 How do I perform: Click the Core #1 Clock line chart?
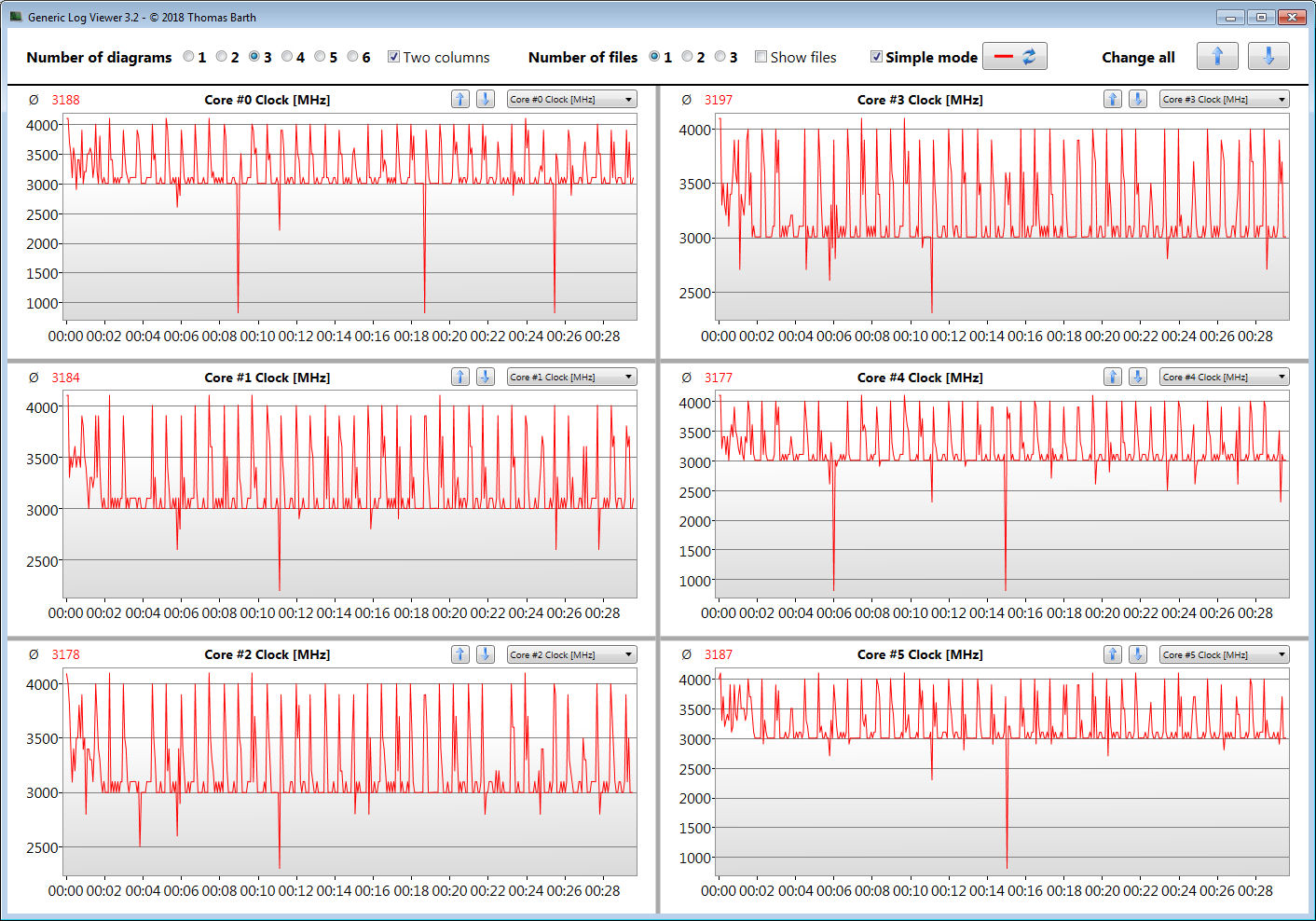[x=350, y=494]
